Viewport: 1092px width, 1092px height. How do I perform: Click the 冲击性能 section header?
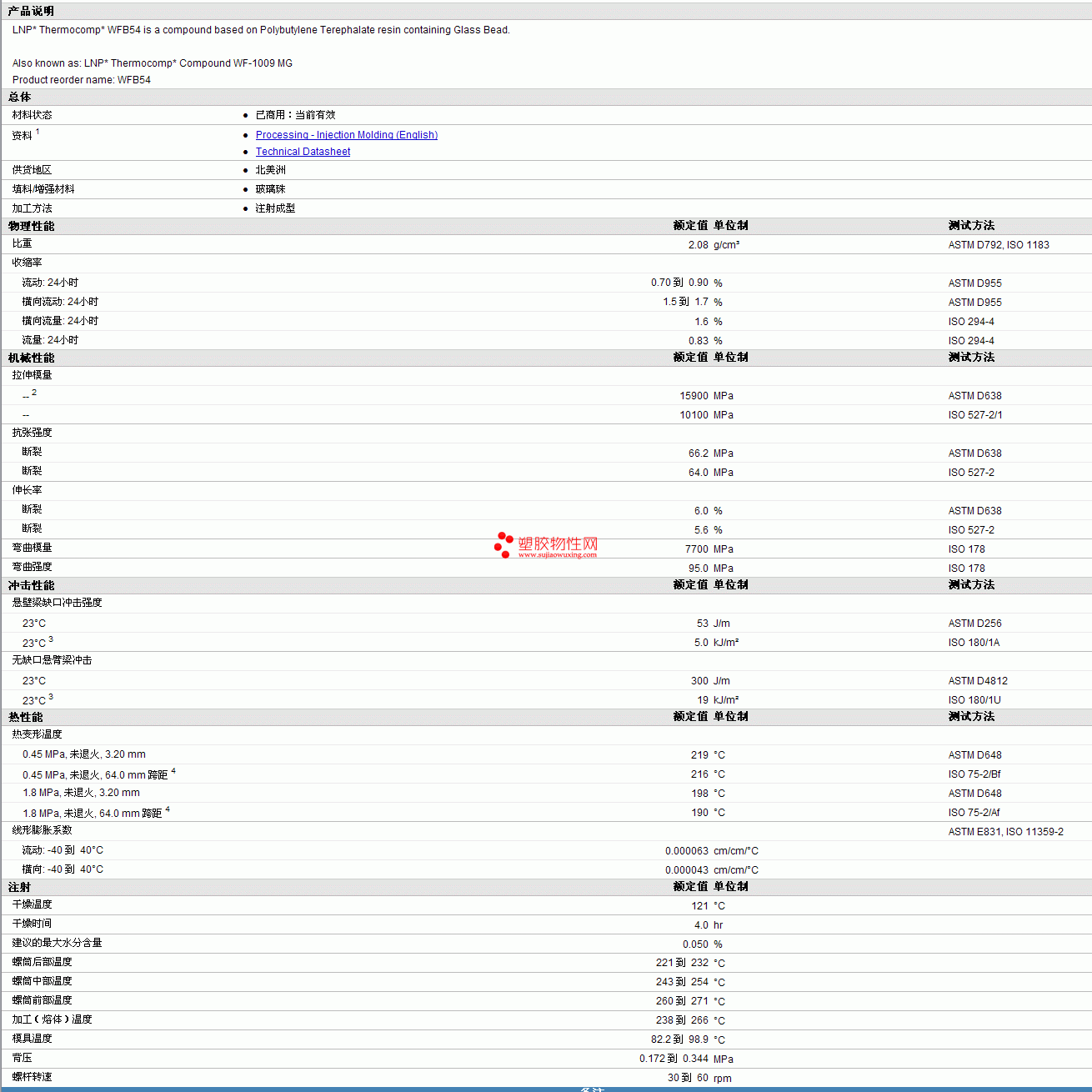31,585
